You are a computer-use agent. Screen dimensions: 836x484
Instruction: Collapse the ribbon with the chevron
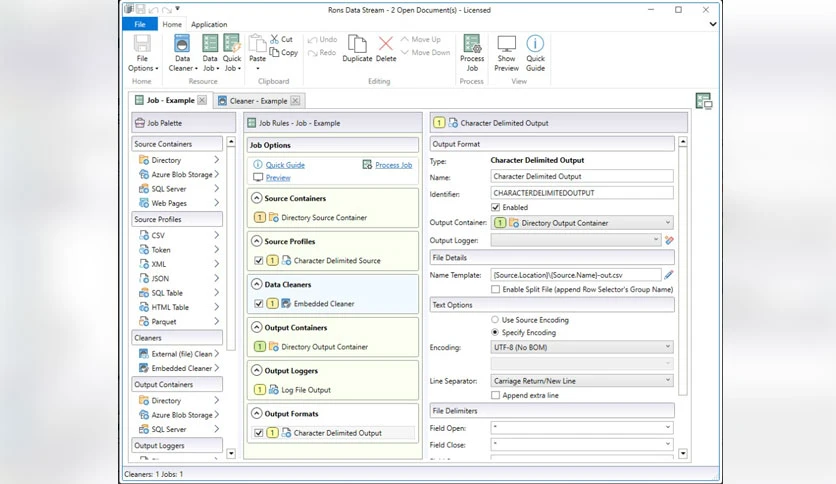pos(712,24)
